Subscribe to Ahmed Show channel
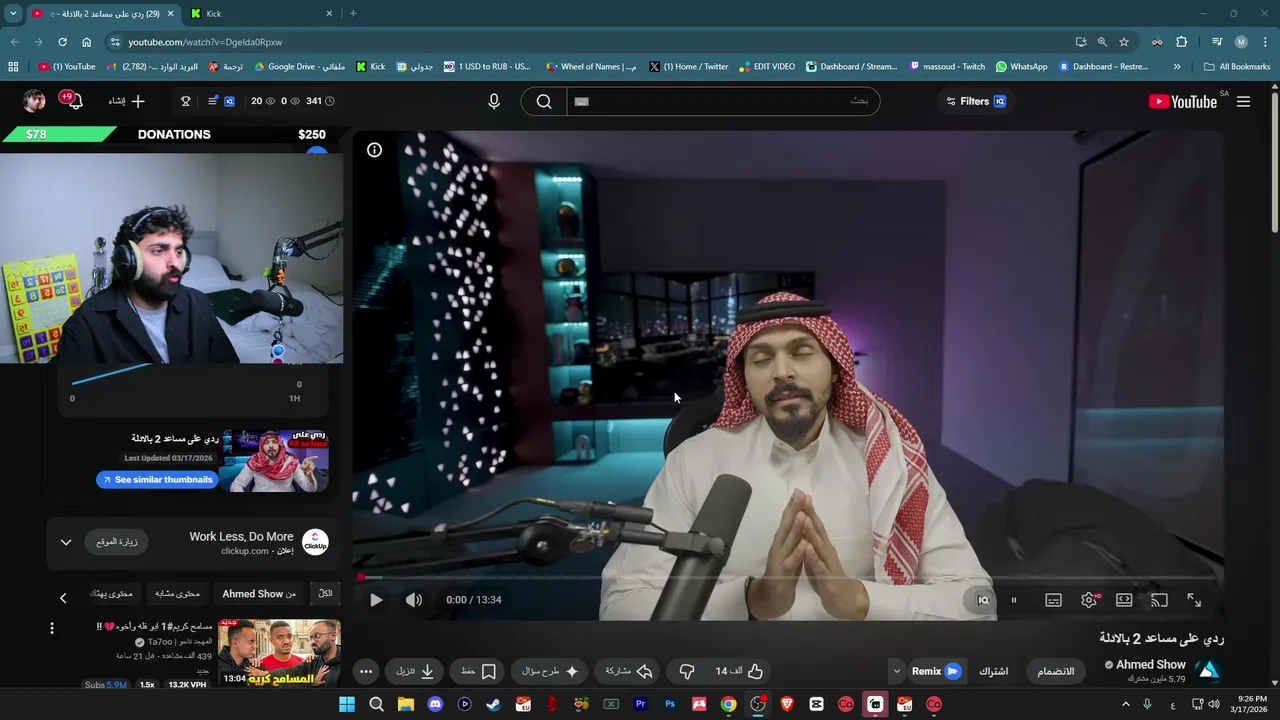 coord(993,671)
